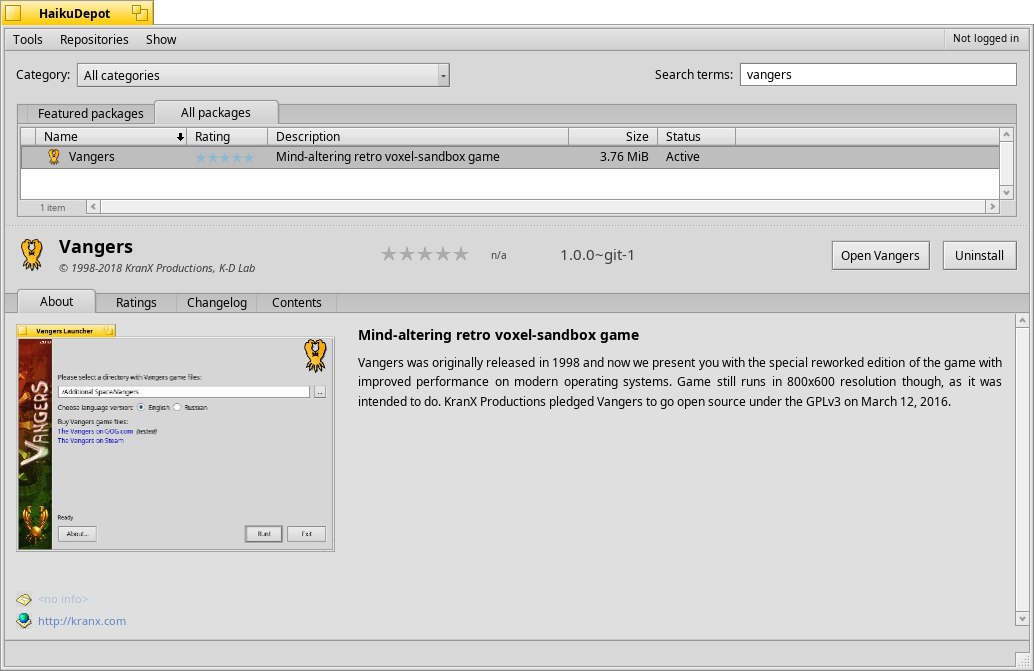Switch to the Featured packages tab
This screenshot has height=671, width=1034.
(x=90, y=113)
